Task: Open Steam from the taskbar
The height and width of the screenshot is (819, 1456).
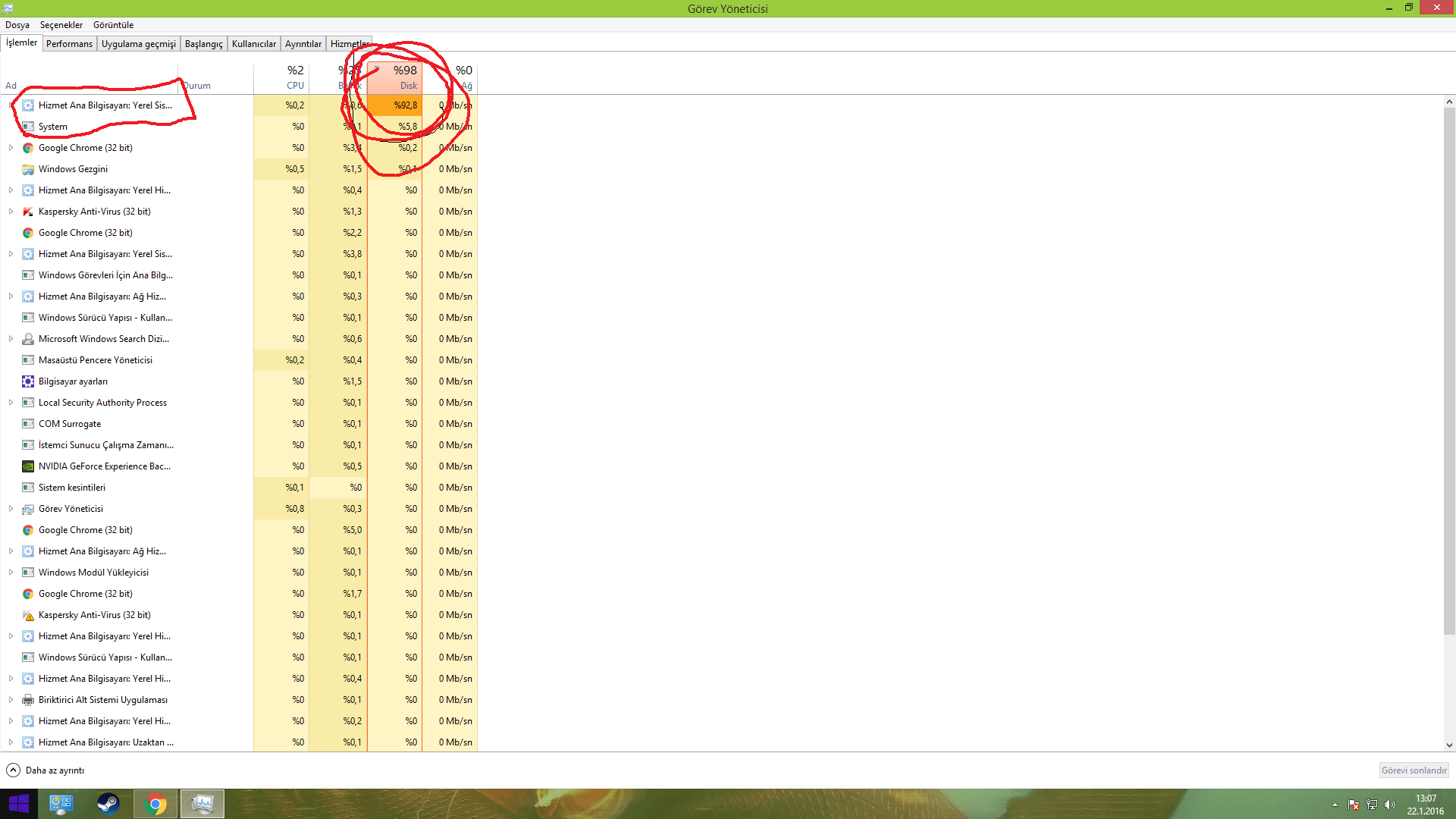Action: click(x=108, y=804)
